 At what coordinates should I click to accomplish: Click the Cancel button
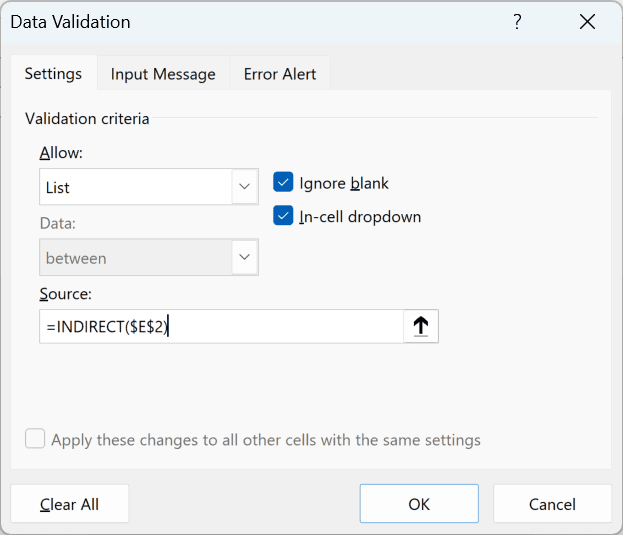pyautogui.click(x=552, y=504)
